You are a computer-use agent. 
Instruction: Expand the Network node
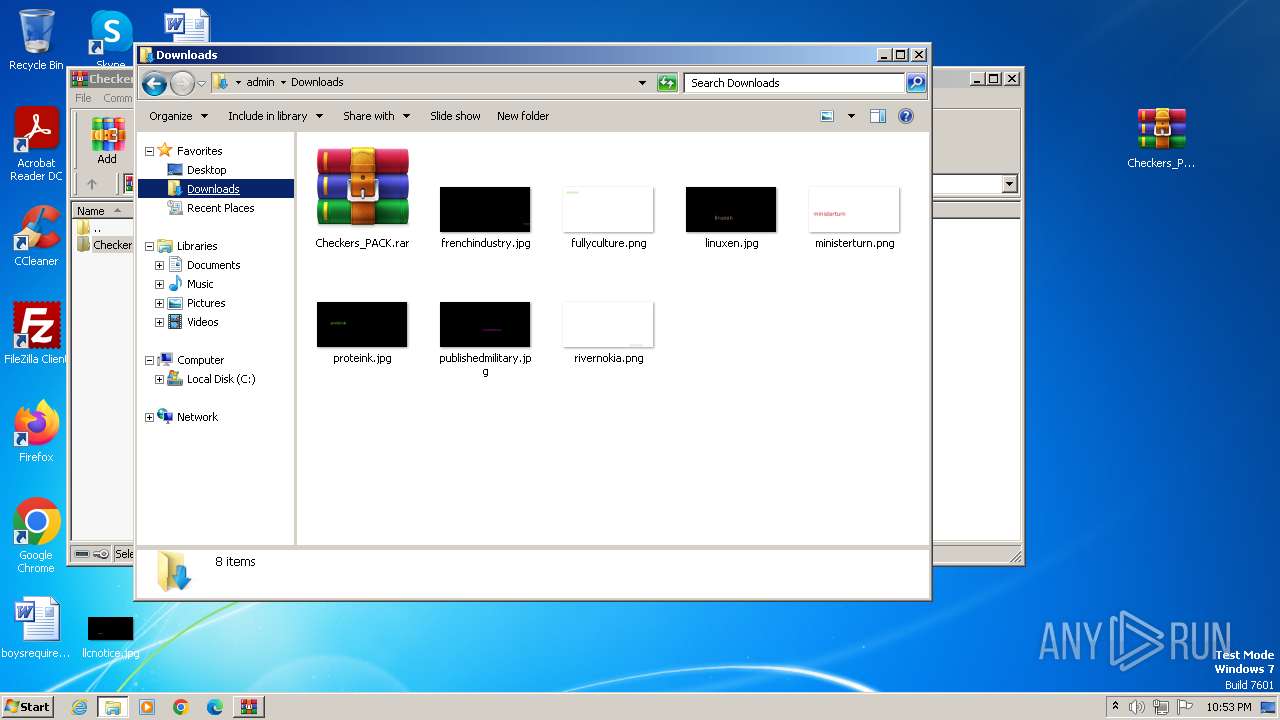[x=149, y=417]
